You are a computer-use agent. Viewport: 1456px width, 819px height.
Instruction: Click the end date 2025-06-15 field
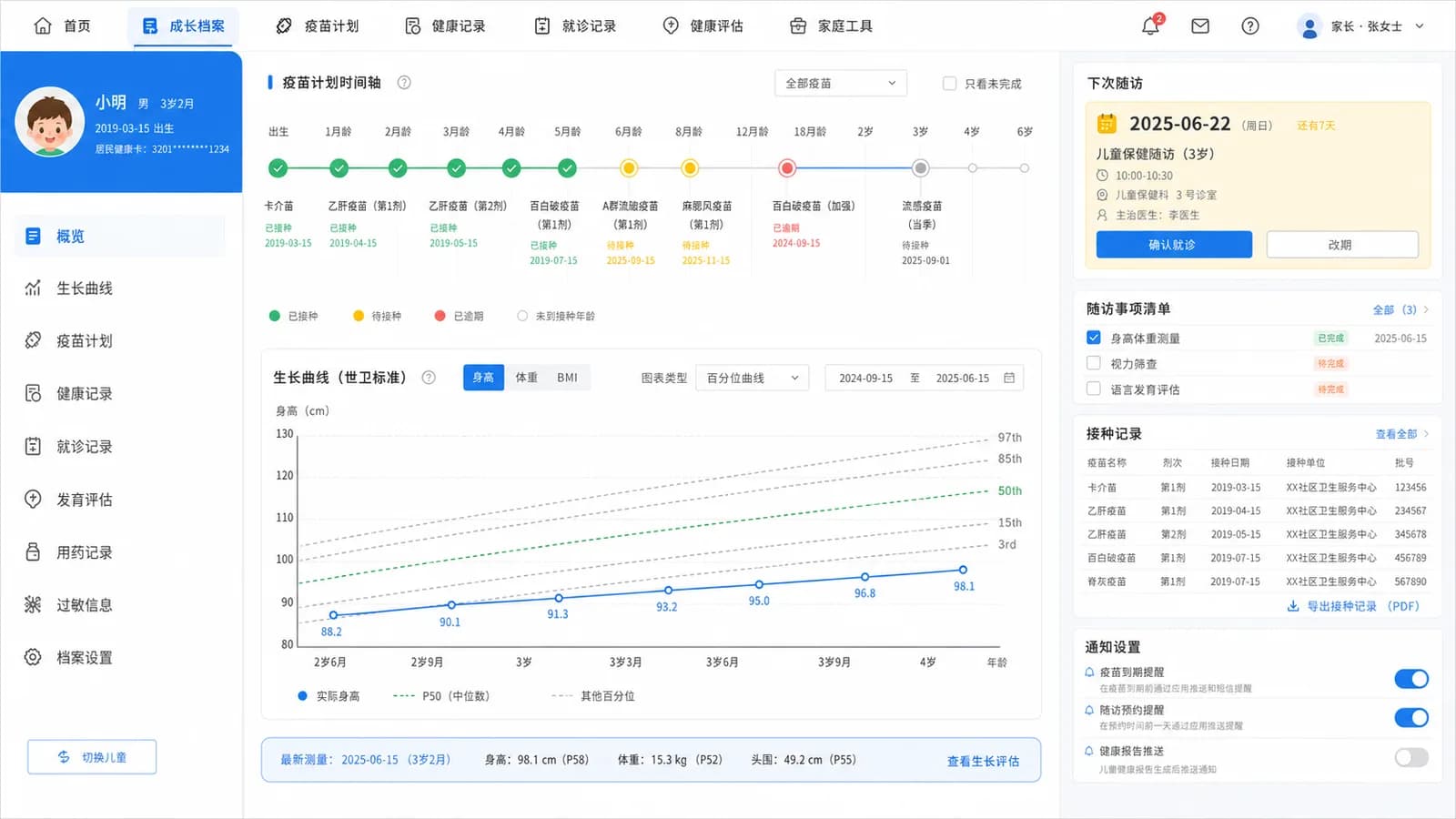click(x=962, y=378)
